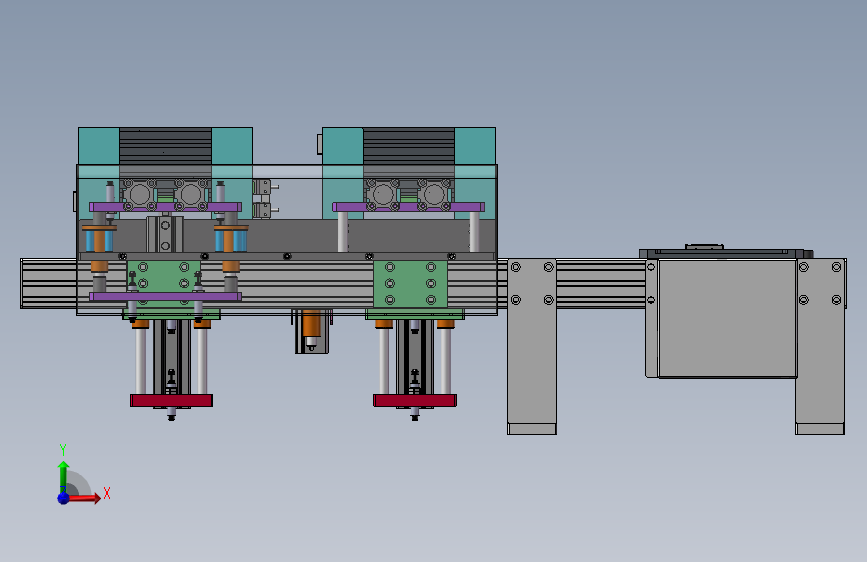
Task: Select the left red bottom plate
Action: (x=171, y=400)
